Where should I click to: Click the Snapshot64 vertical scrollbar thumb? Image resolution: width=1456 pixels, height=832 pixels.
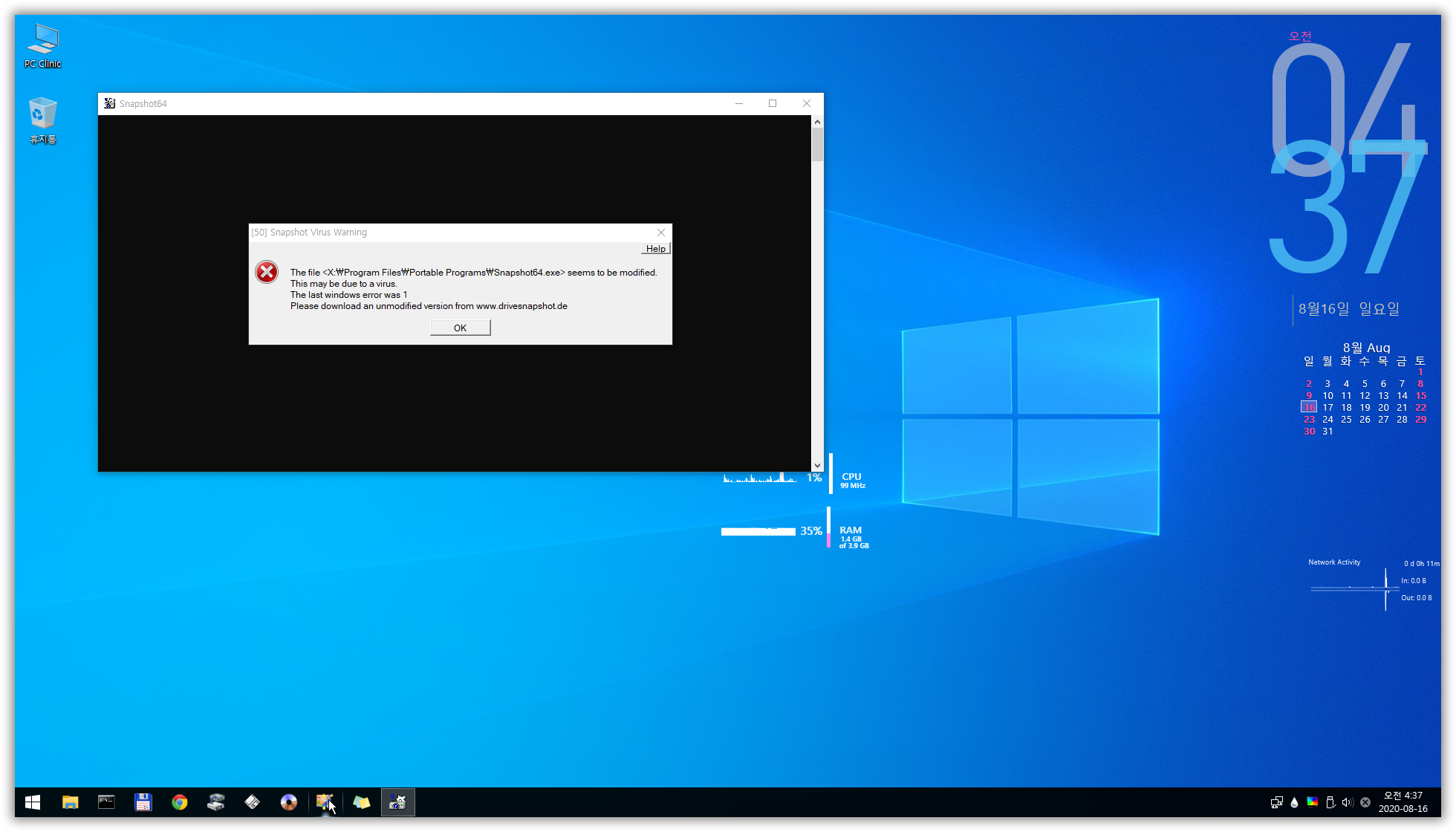point(817,145)
